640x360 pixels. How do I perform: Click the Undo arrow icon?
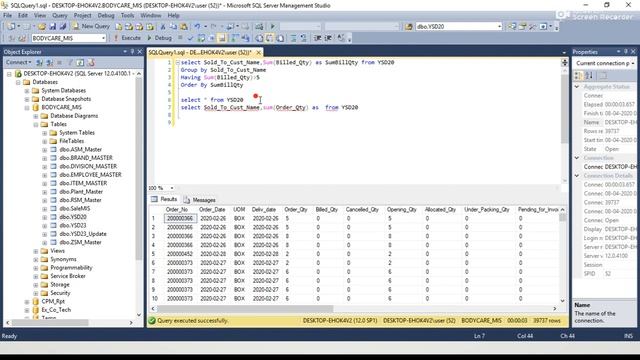(198, 27)
